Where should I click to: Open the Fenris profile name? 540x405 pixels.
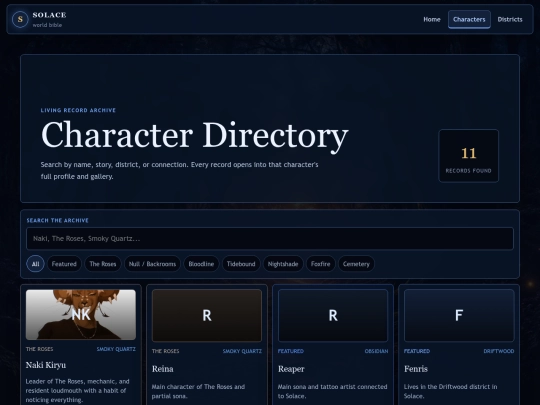click(416, 369)
